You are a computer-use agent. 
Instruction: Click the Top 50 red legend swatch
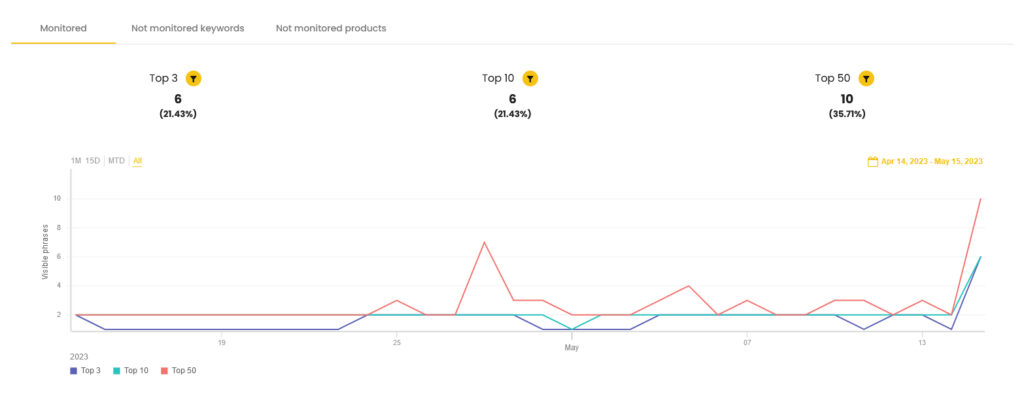pyautogui.click(x=163, y=371)
